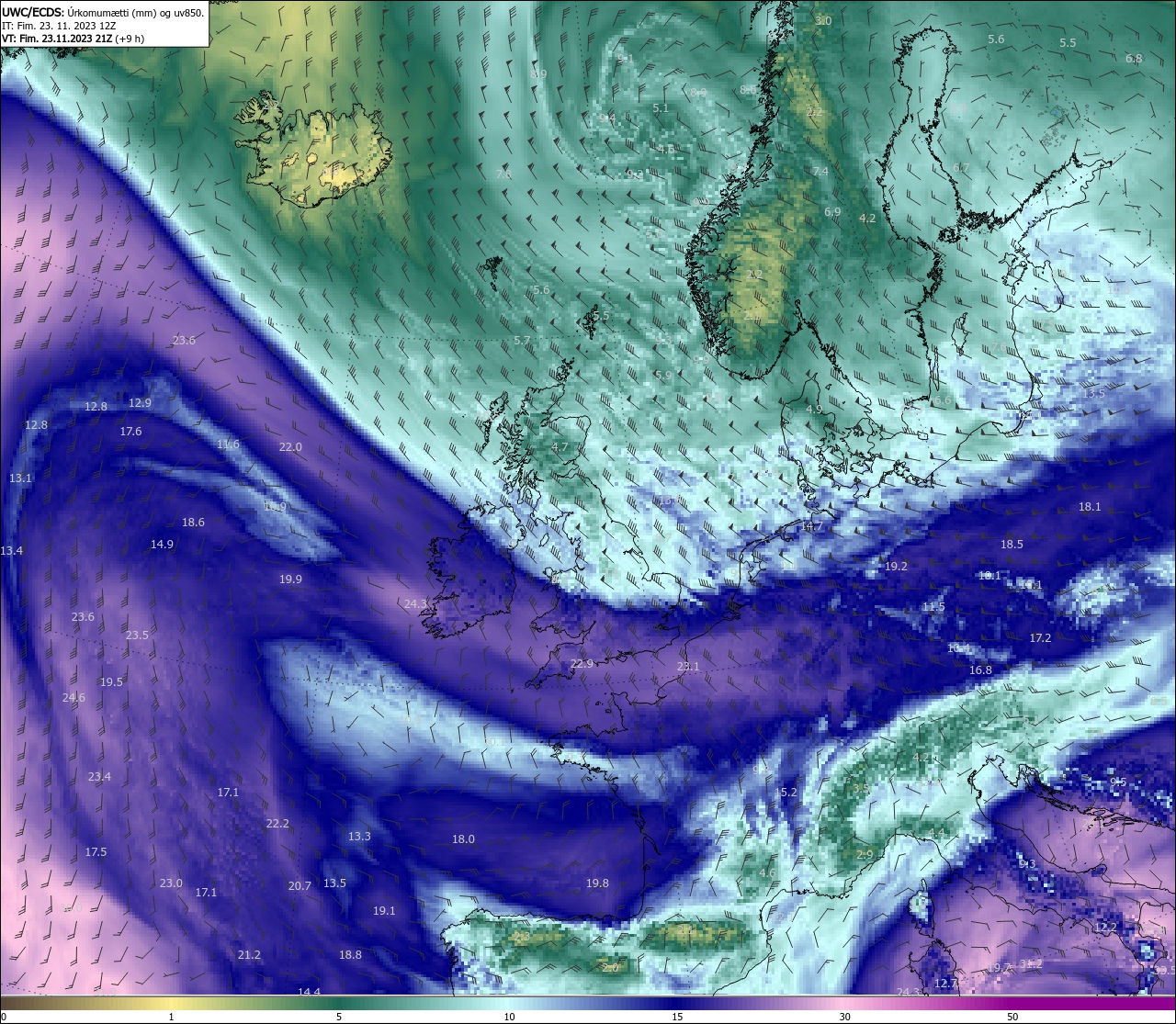Click the map value "5.9" in the North Sea
This screenshot has height=1024, width=1176.
coord(662,375)
